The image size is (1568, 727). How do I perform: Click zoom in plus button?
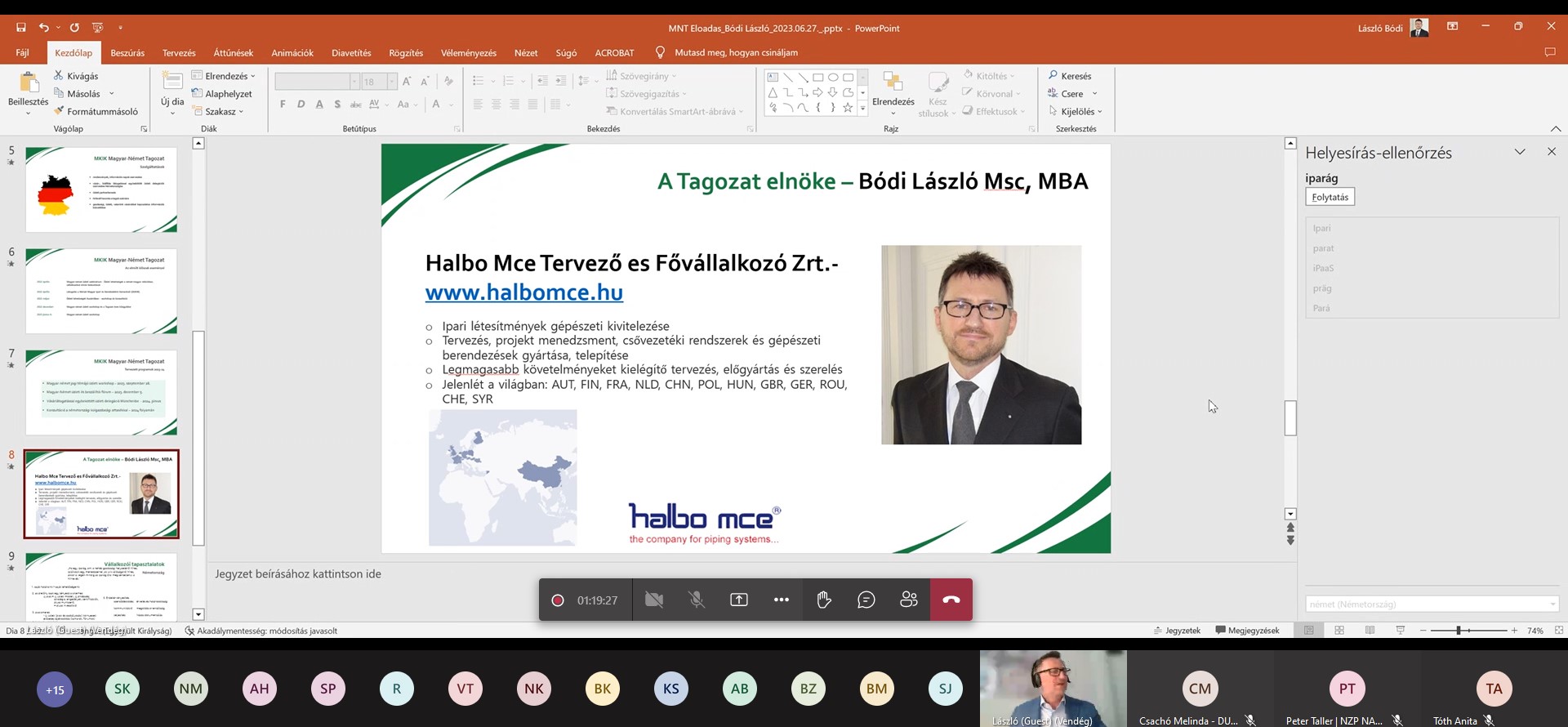(1514, 631)
